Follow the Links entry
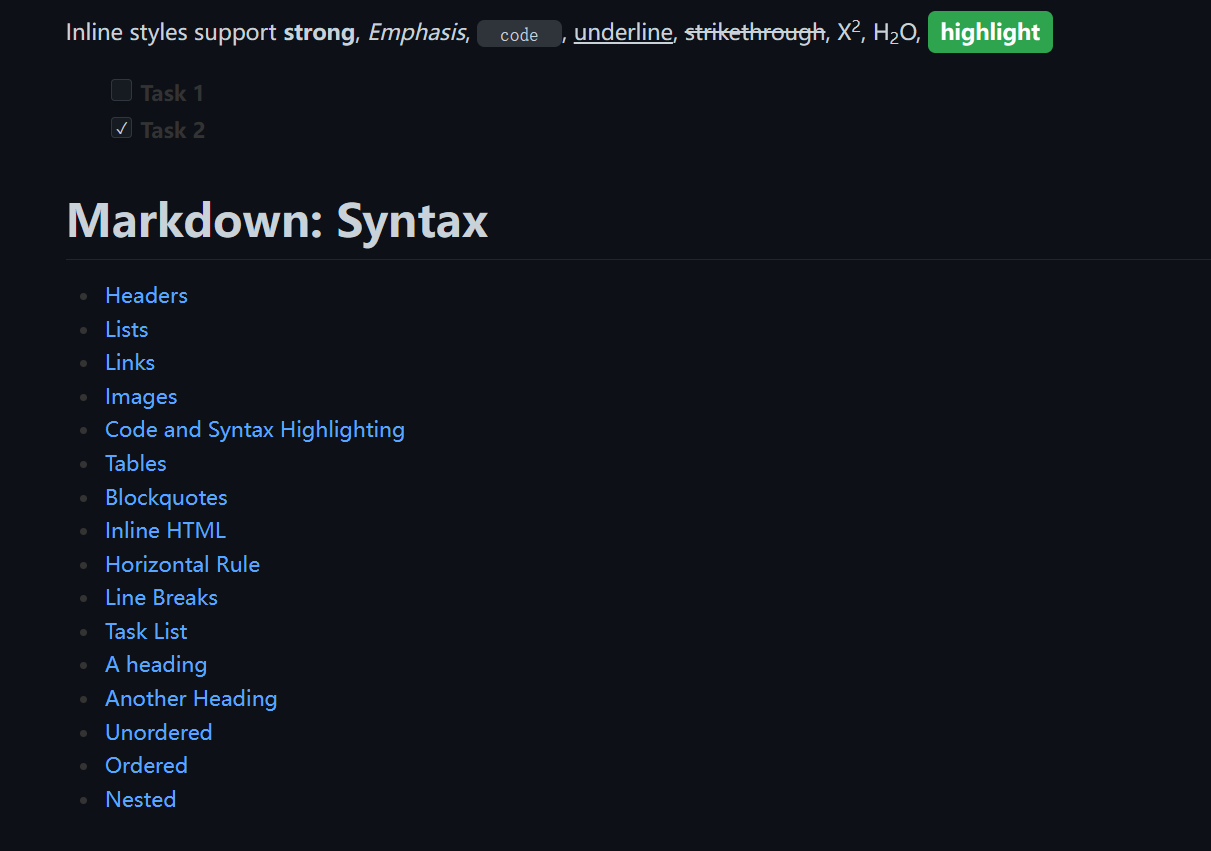The image size is (1211, 851). [129, 362]
